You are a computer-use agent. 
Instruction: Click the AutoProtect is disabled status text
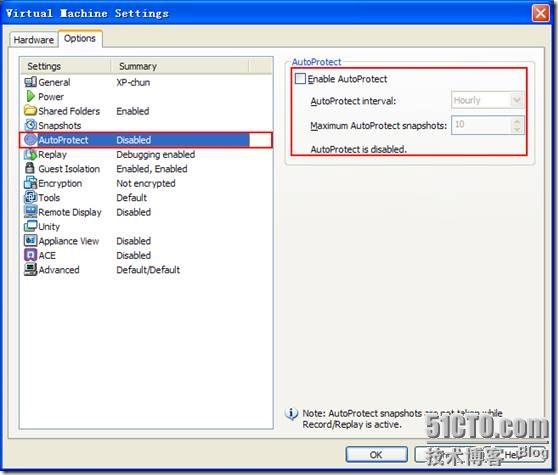click(x=358, y=149)
